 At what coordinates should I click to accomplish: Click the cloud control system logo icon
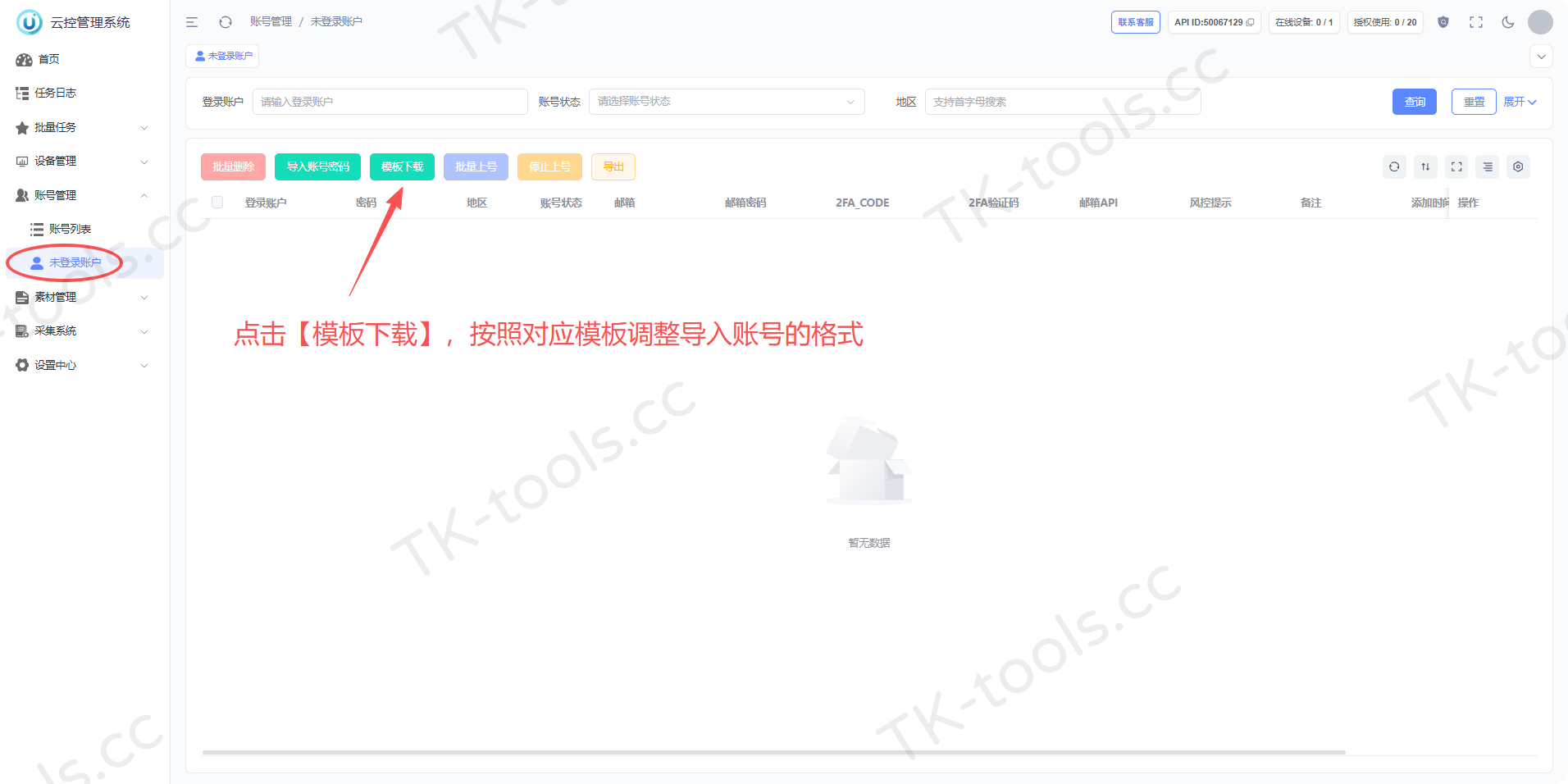[30, 22]
